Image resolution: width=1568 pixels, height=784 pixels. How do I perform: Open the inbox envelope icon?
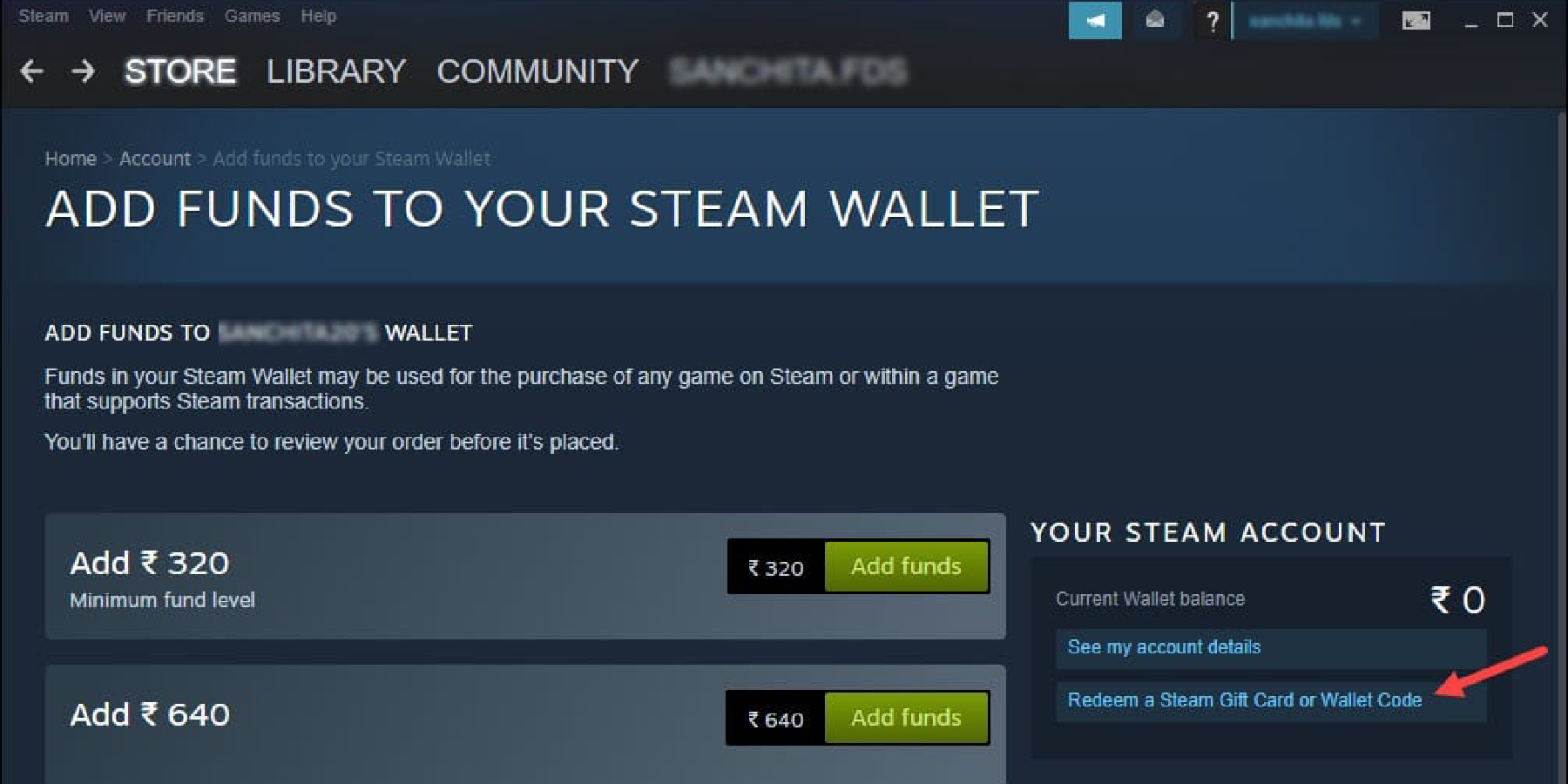1155,20
